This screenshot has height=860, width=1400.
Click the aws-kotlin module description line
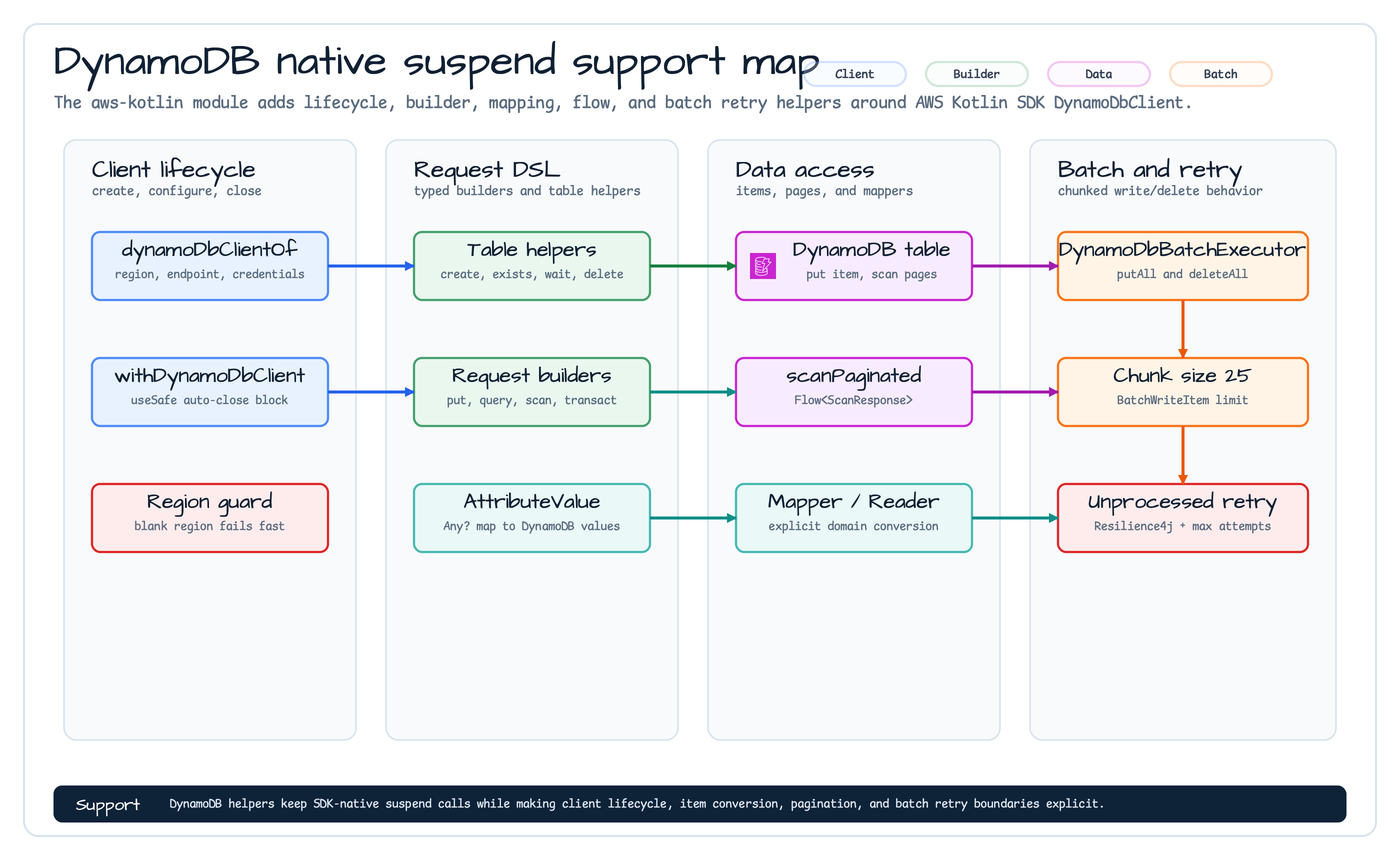click(622, 103)
